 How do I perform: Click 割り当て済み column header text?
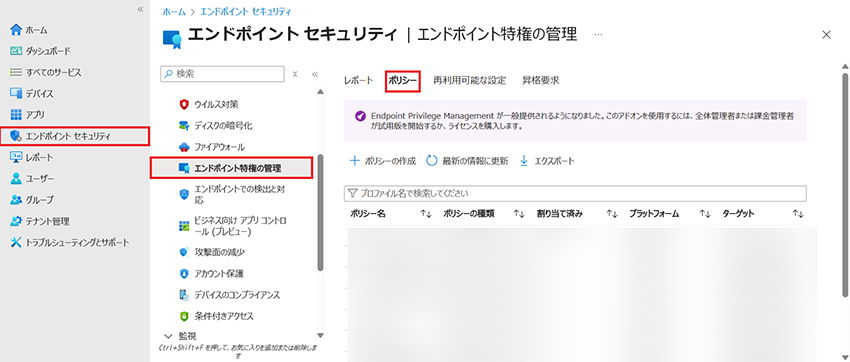point(559,214)
